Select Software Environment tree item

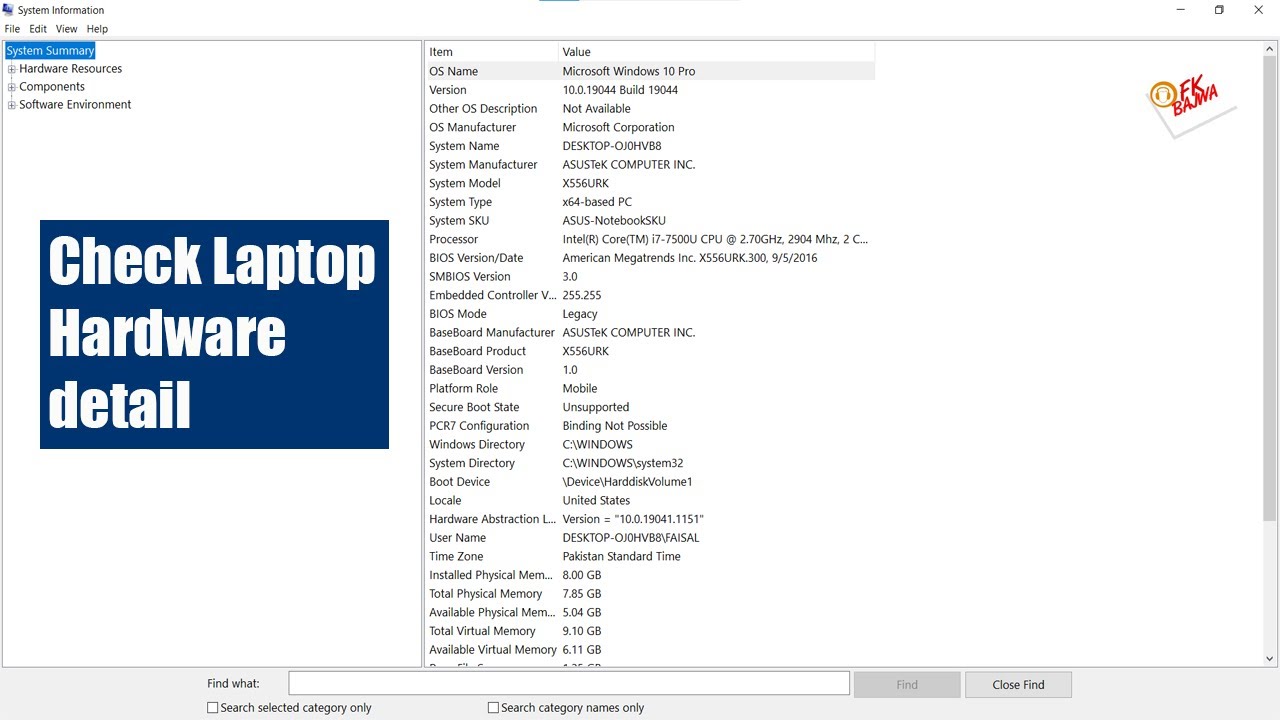75,105
